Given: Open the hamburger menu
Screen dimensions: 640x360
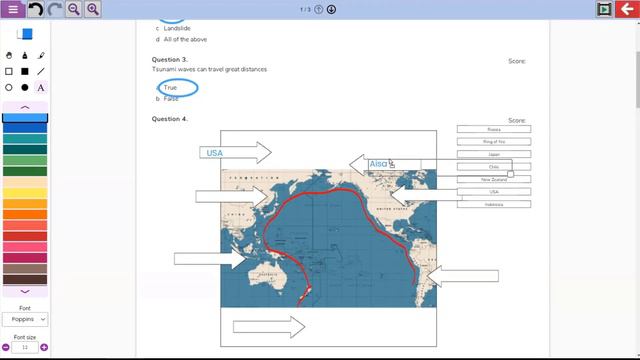Looking at the screenshot, I should [x=13, y=9].
